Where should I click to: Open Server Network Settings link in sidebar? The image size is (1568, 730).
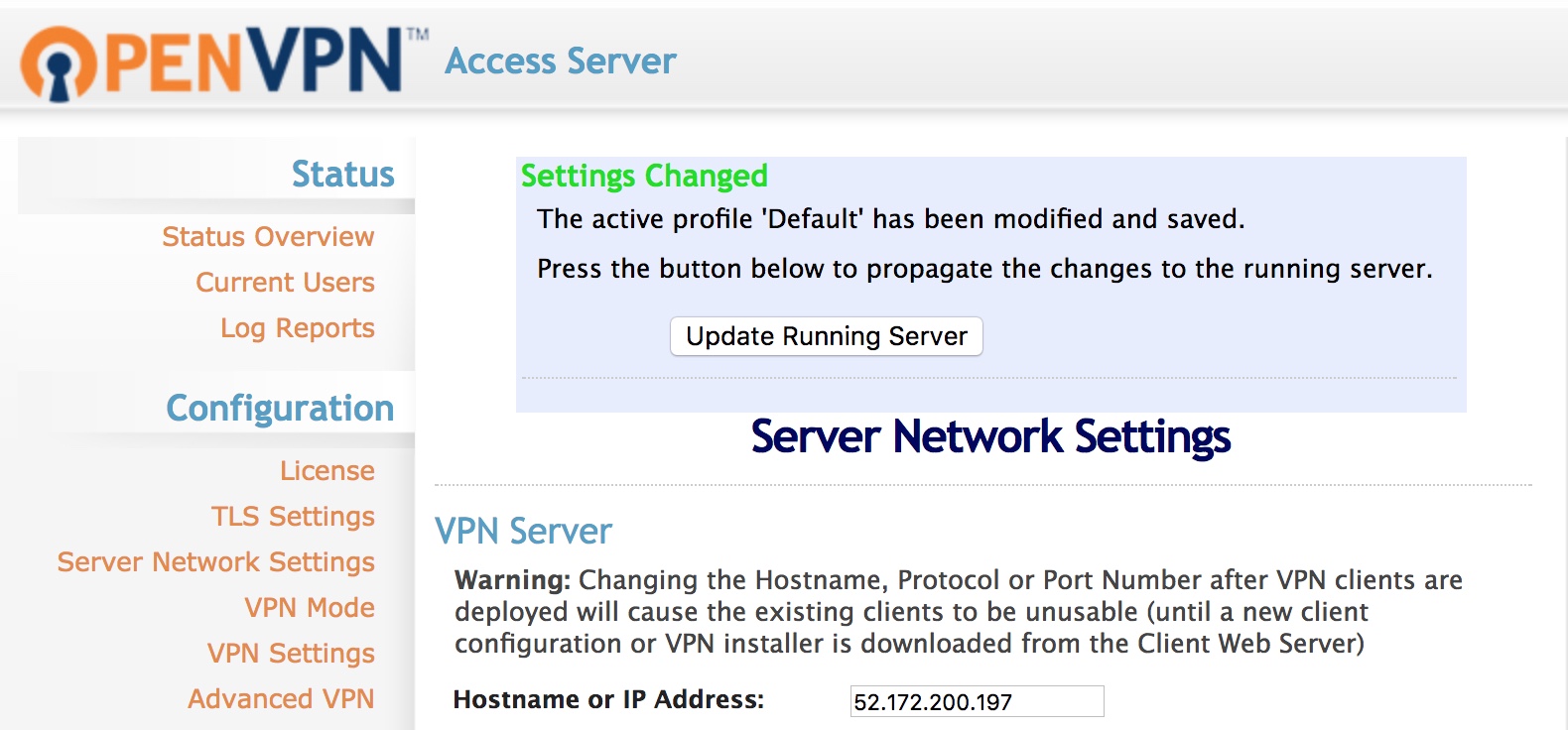pyautogui.click(x=215, y=562)
